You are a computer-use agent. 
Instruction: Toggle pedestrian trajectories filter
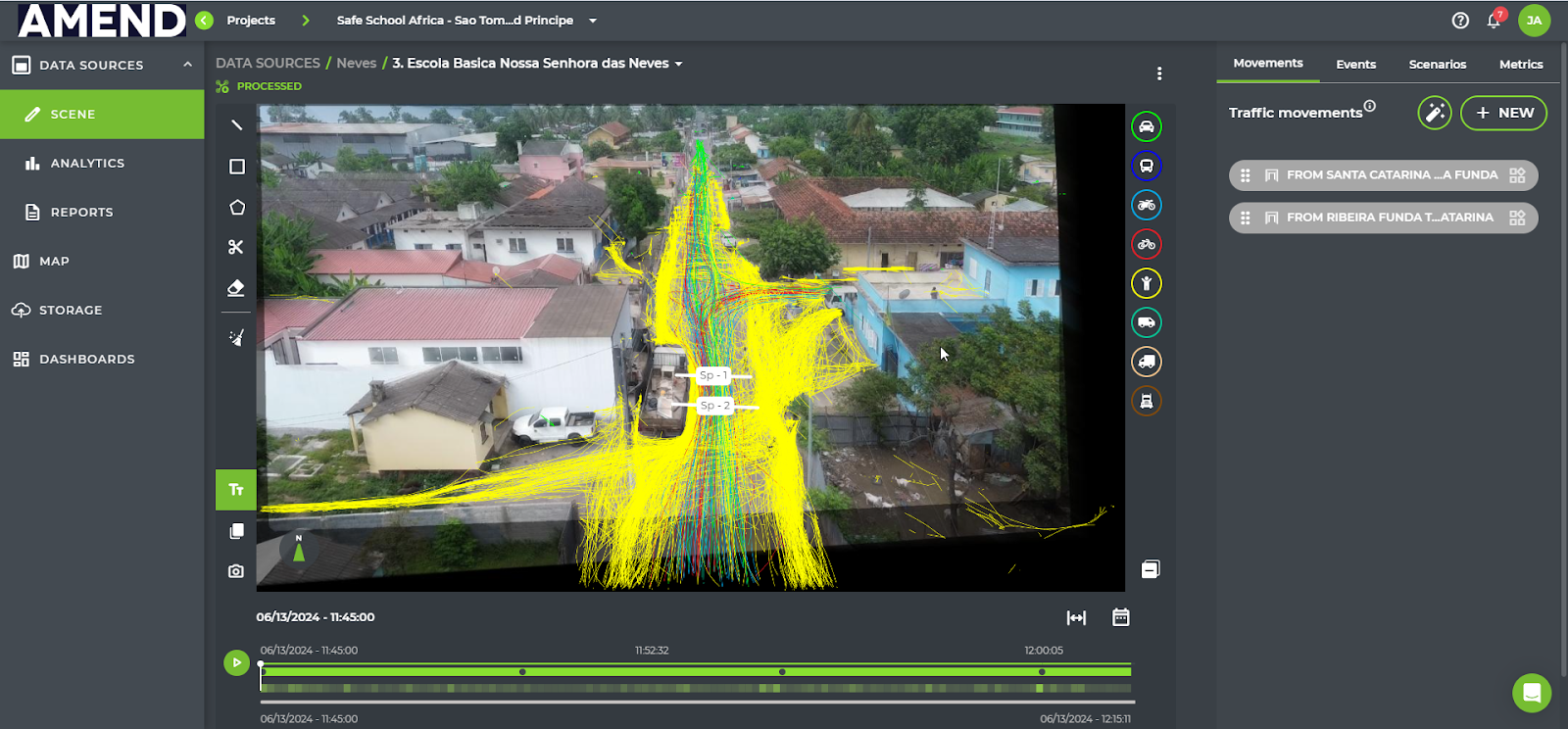click(1147, 283)
